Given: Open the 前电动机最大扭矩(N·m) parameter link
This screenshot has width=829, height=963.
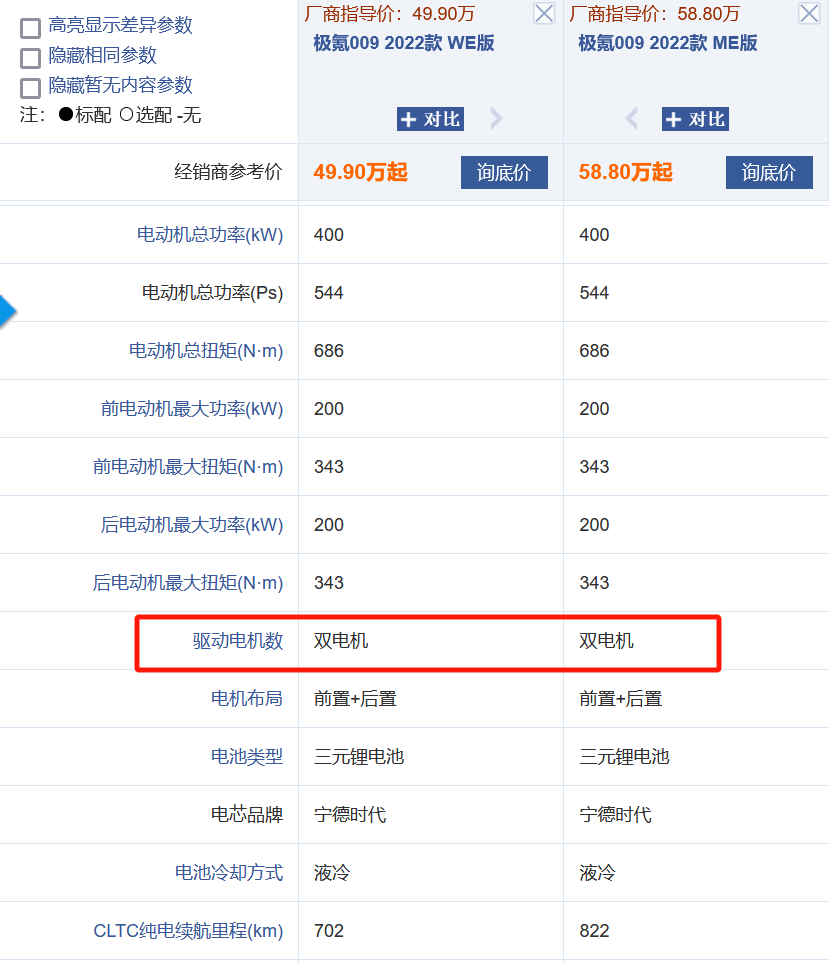Looking at the screenshot, I should click(188, 467).
